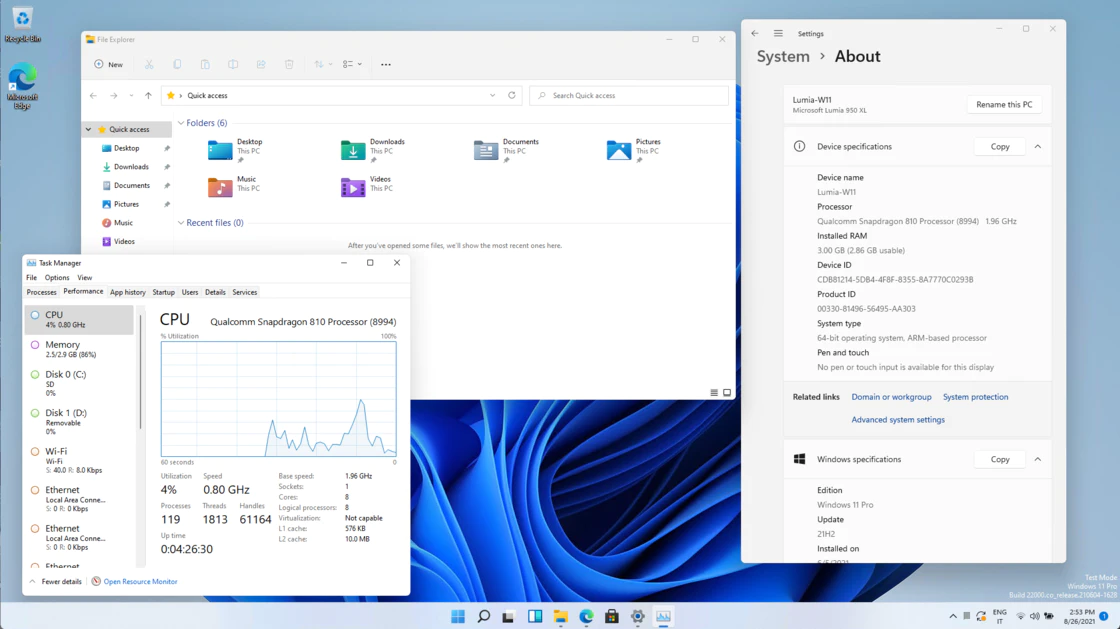Image resolution: width=1120 pixels, height=629 pixels.
Task: Click the Cut scissors icon in File Explorer
Action: point(149,64)
